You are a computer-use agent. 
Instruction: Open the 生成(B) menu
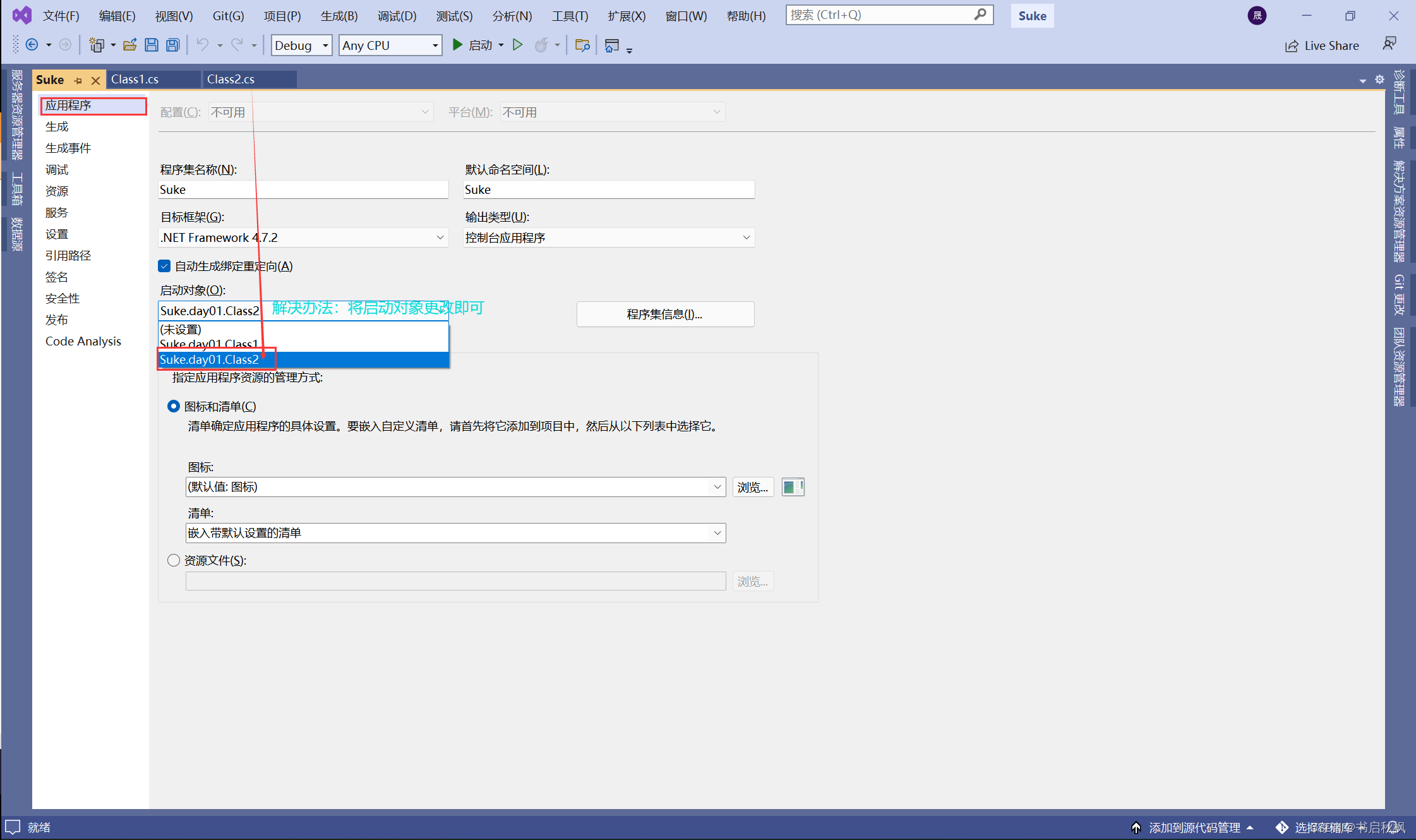click(339, 16)
